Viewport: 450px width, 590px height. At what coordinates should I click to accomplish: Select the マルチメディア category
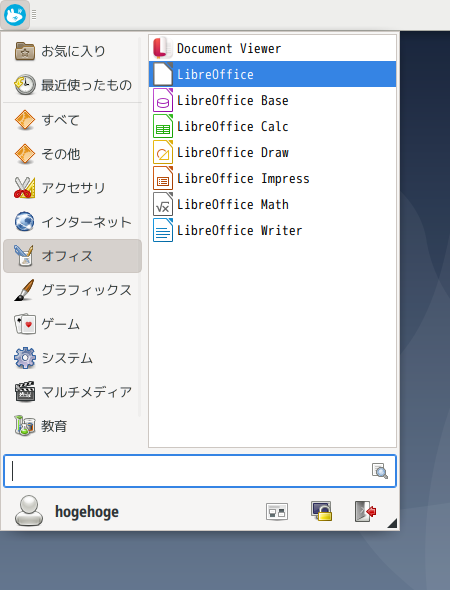point(73,392)
